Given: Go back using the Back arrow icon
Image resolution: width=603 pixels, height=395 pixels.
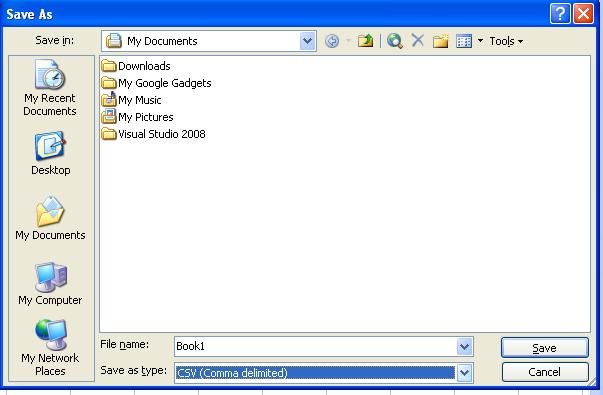Looking at the screenshot, I should [332, 41].
